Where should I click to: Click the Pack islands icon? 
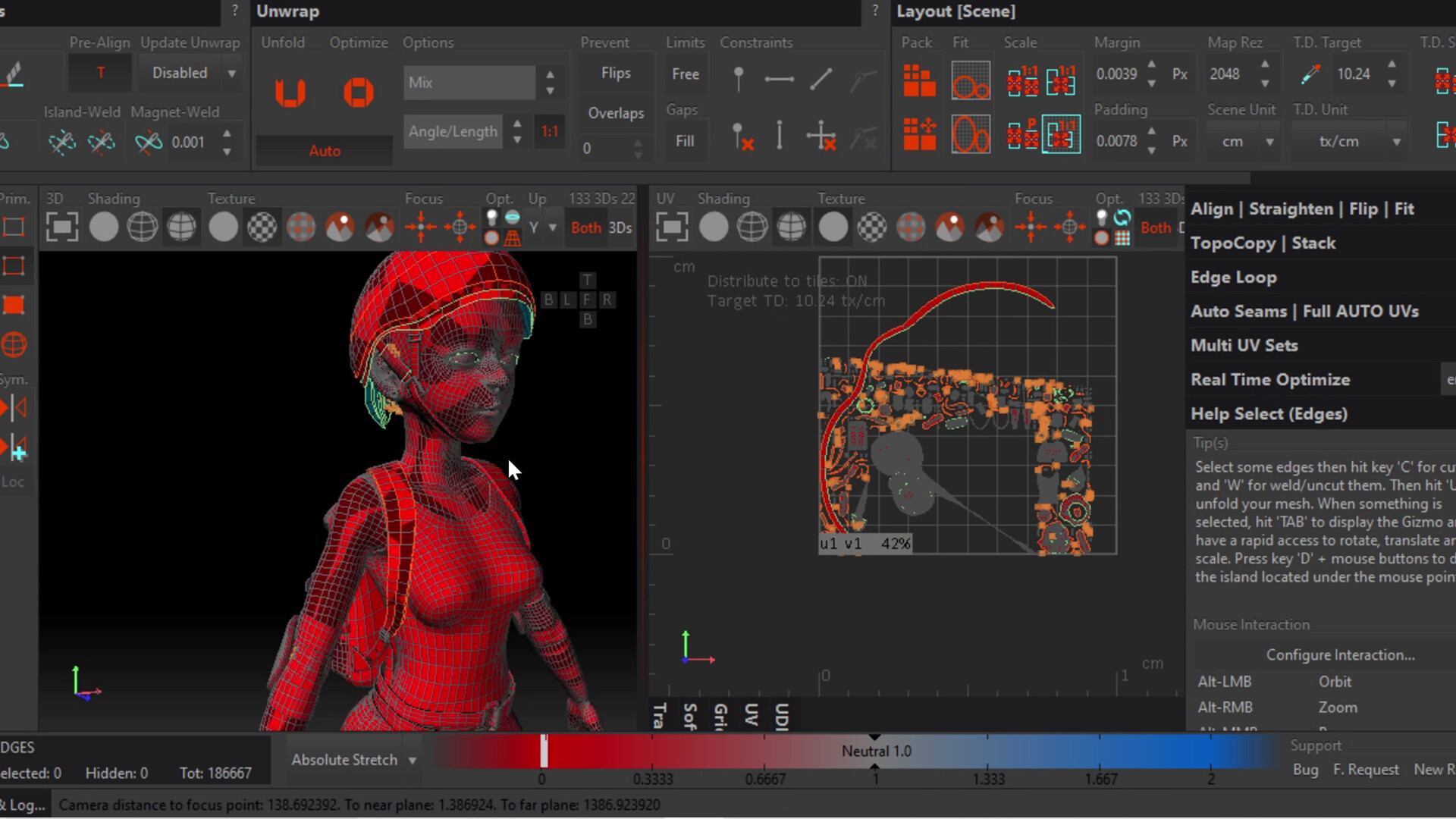pyautogui.click(x=919, y=80)
